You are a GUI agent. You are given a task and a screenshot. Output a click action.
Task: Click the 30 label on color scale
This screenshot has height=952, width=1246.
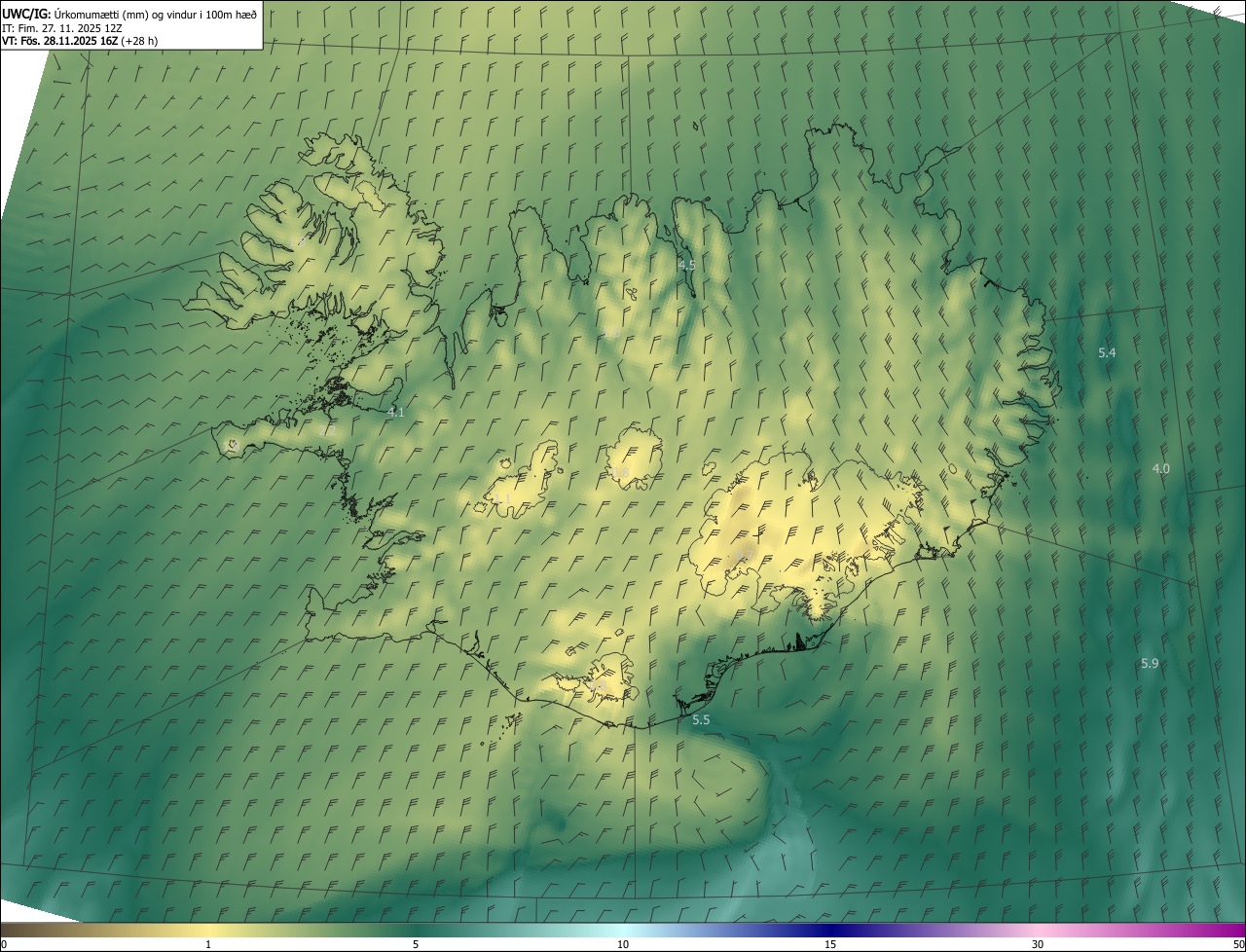1038,944
